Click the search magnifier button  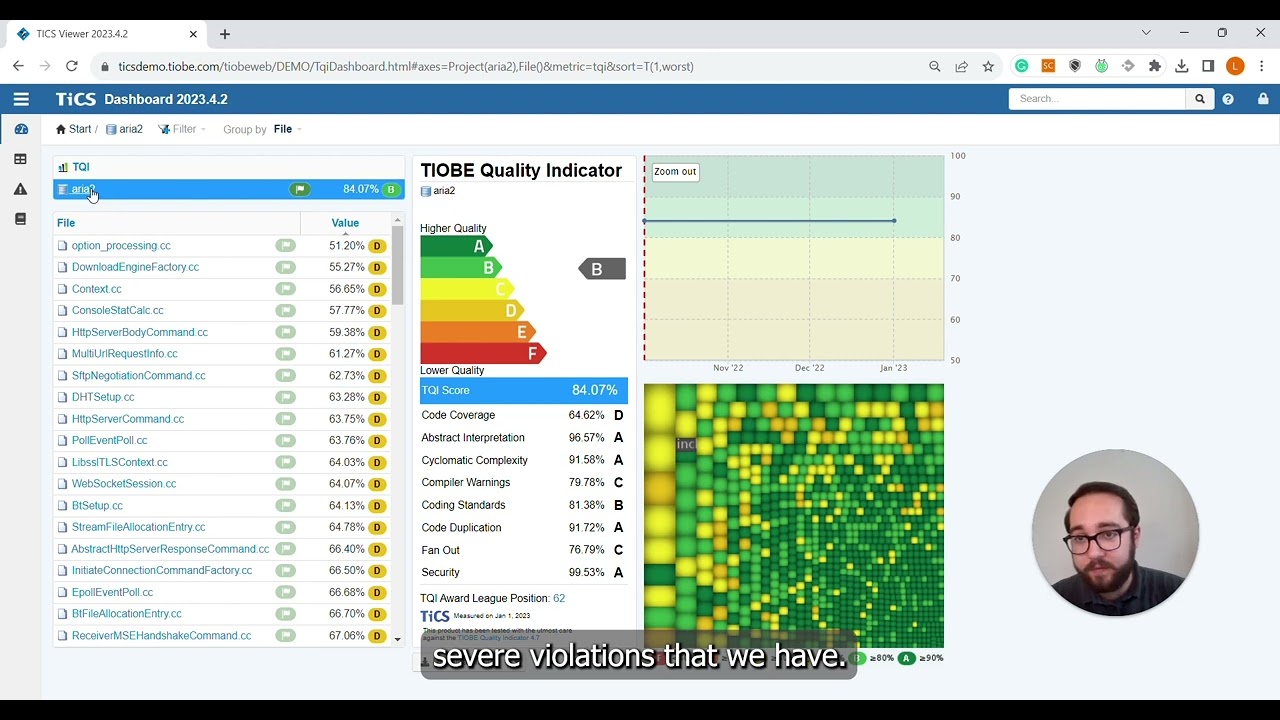[x=1200, y=99]
